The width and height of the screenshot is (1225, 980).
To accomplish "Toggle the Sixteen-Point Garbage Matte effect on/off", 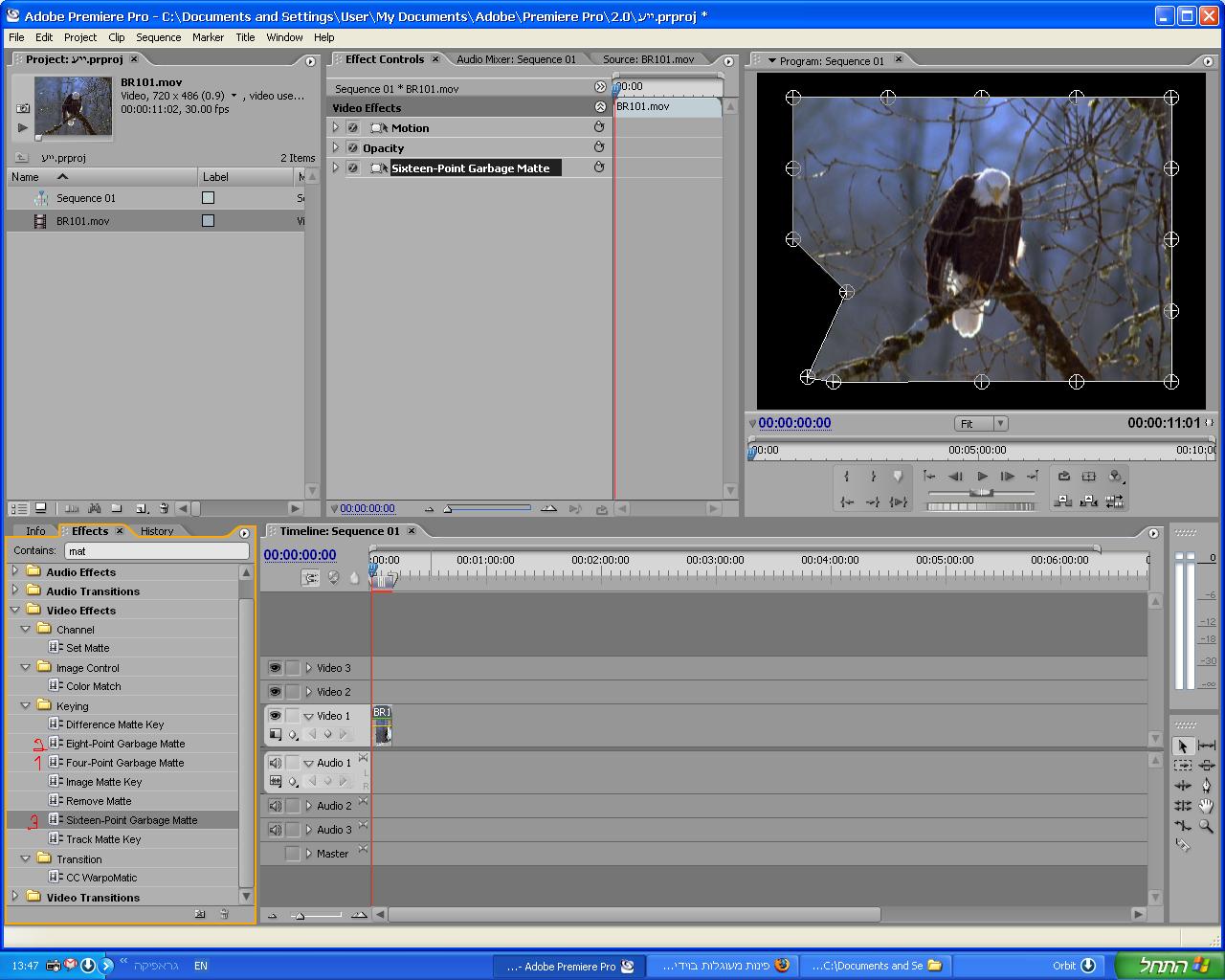I will [352, 168].
